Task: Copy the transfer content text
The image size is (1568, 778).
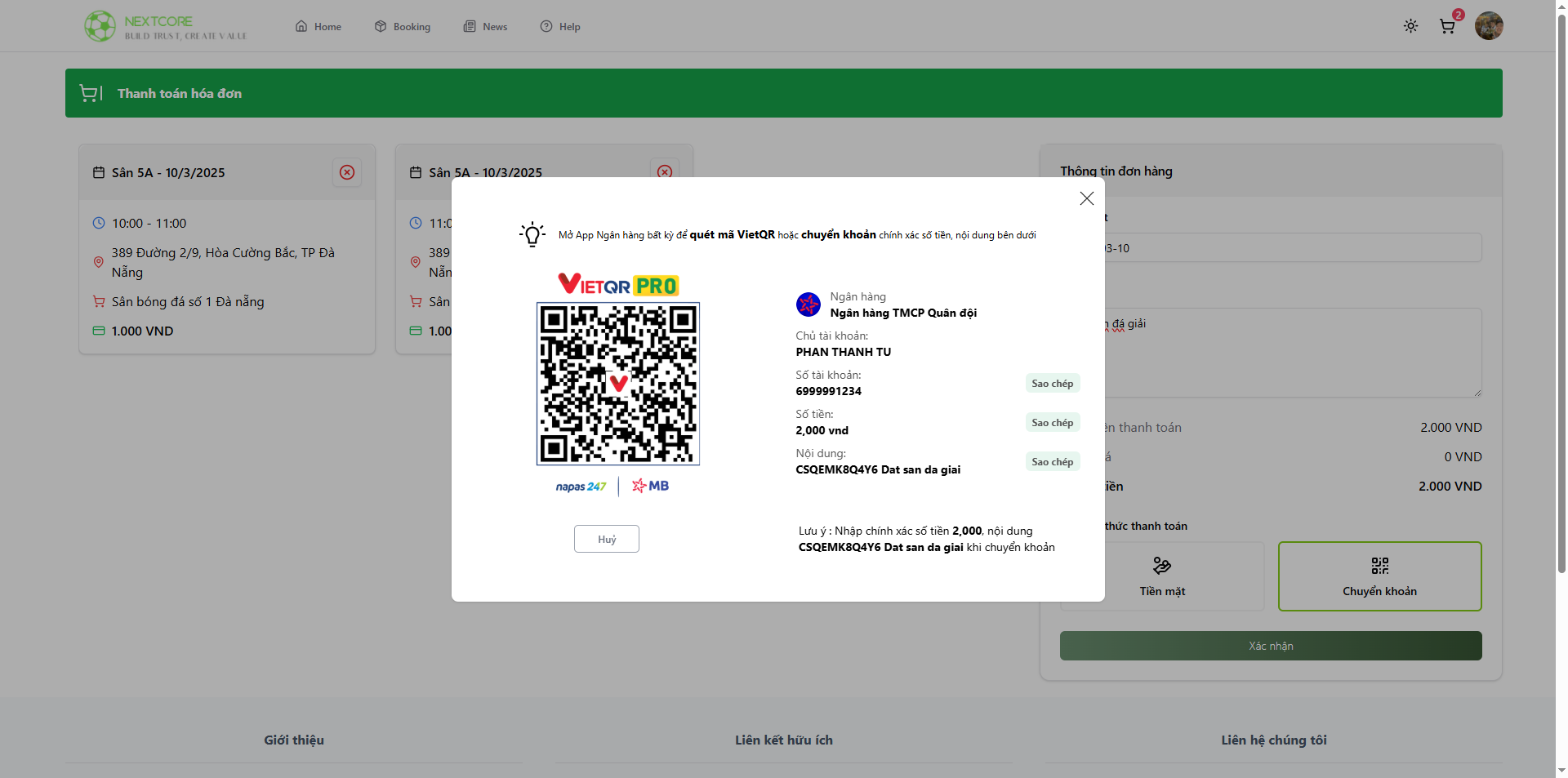Action: (1052, 462)
